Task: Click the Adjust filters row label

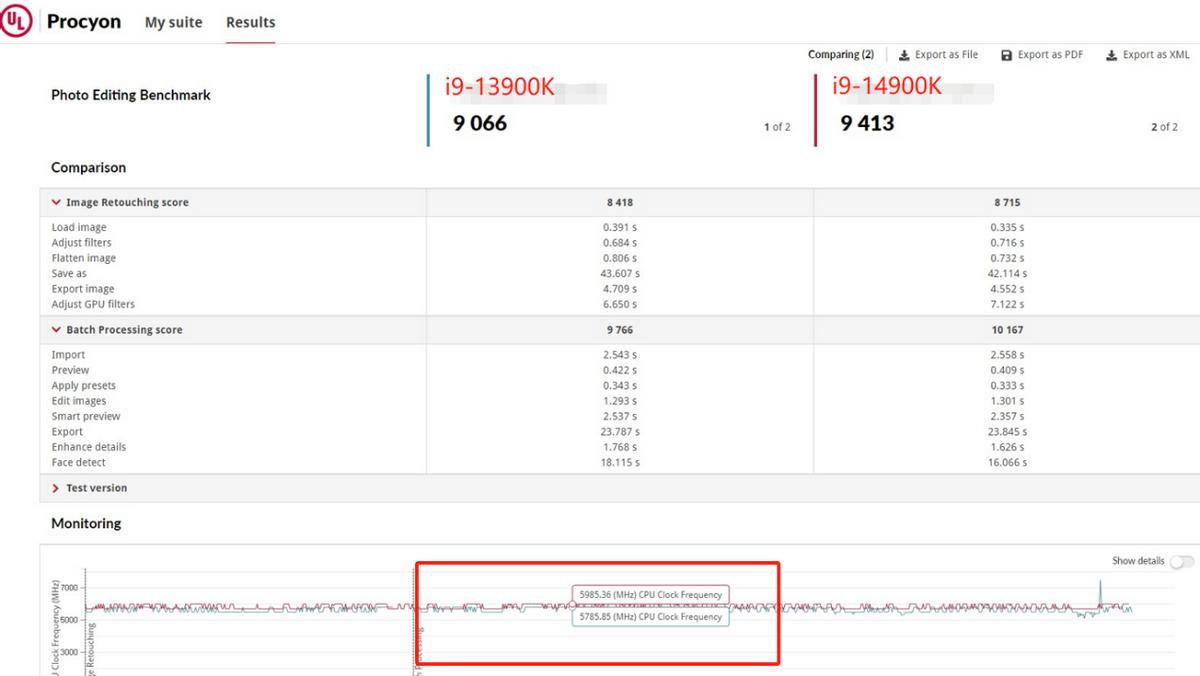Action: click(x=82, y=243)
